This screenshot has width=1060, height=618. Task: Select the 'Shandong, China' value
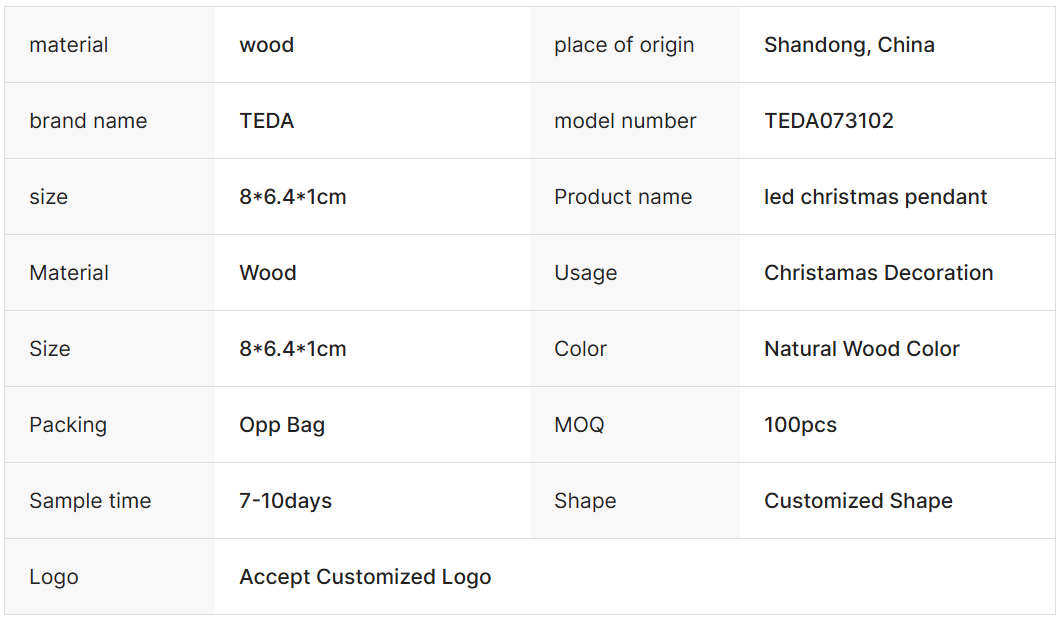click(849, 45)
